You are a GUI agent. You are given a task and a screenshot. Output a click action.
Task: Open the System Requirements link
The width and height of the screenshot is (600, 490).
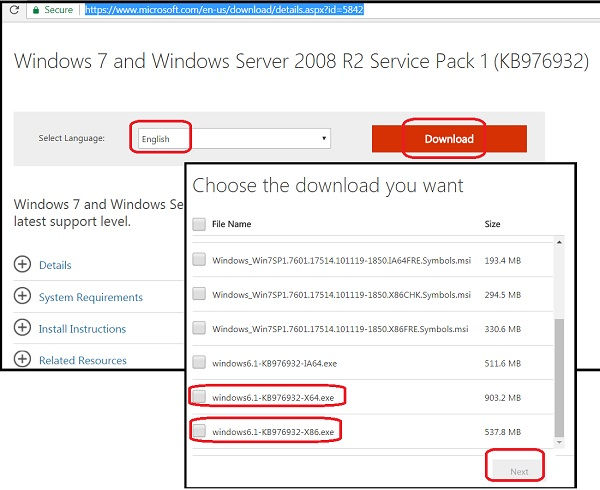(91, 297)
